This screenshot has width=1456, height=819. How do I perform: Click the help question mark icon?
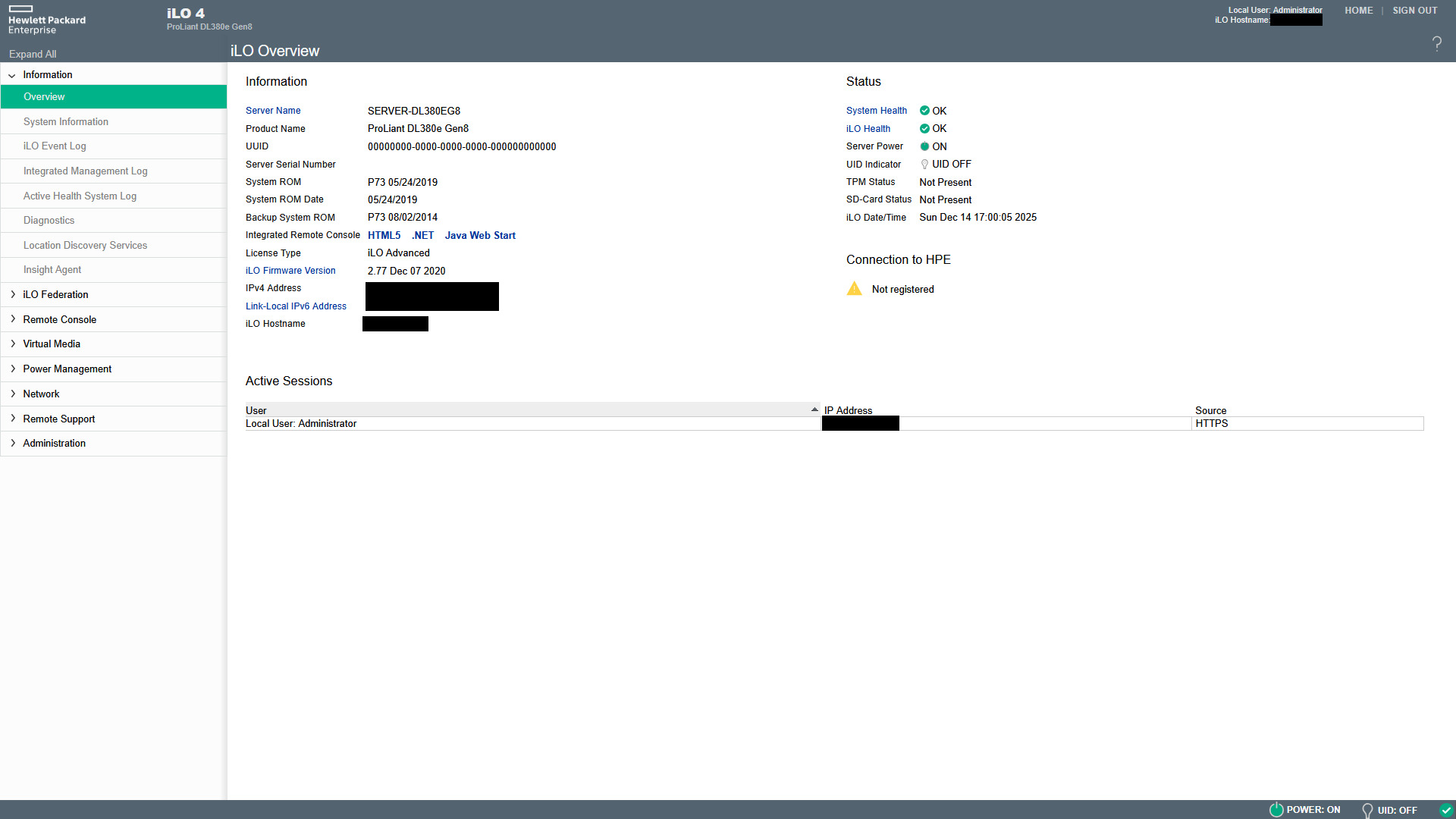coord(1436,44)
